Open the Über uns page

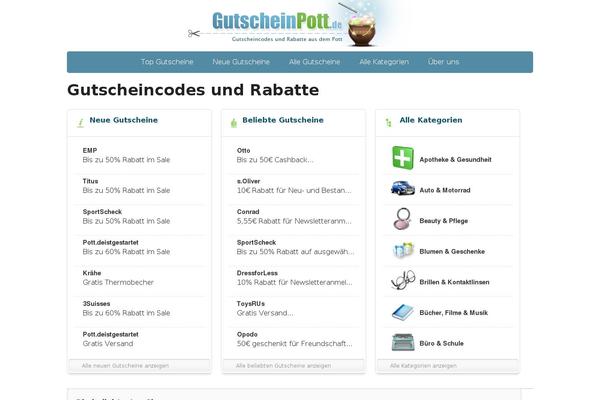(x=443, y=62)
